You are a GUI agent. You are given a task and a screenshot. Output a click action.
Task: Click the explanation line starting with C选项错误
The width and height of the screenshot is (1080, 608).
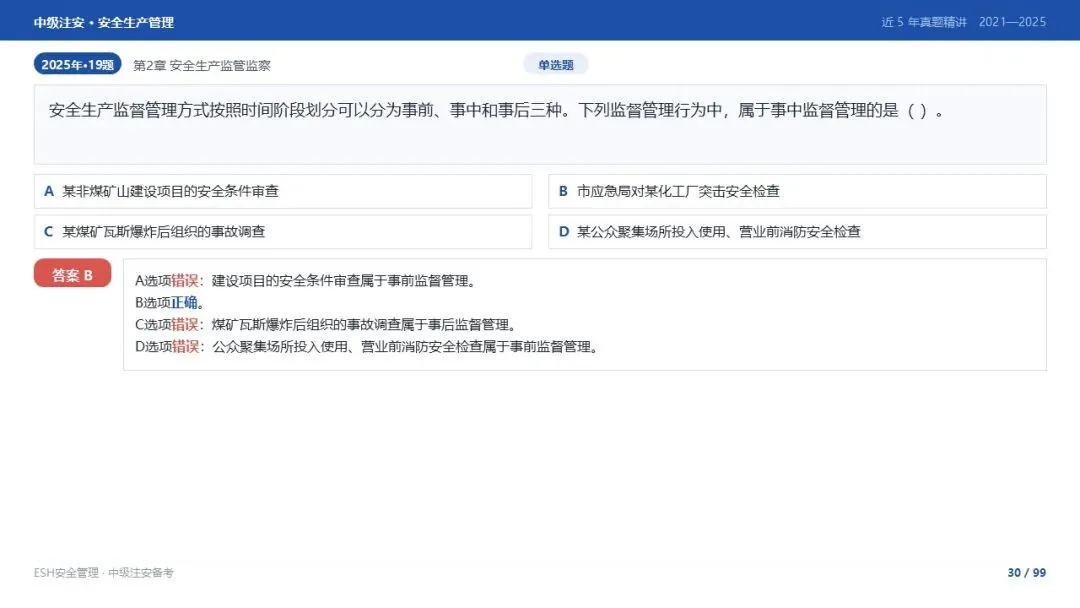(x=326, y=325)
